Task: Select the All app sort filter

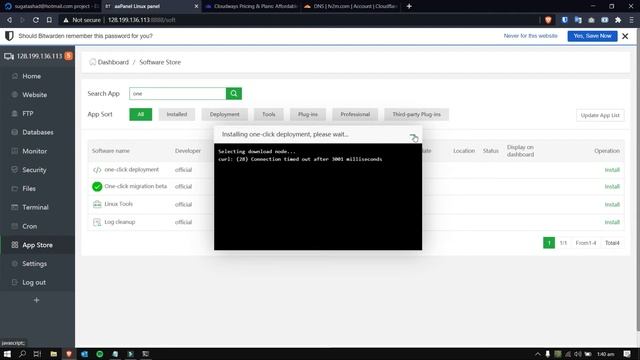Action: tap(140, 114)
